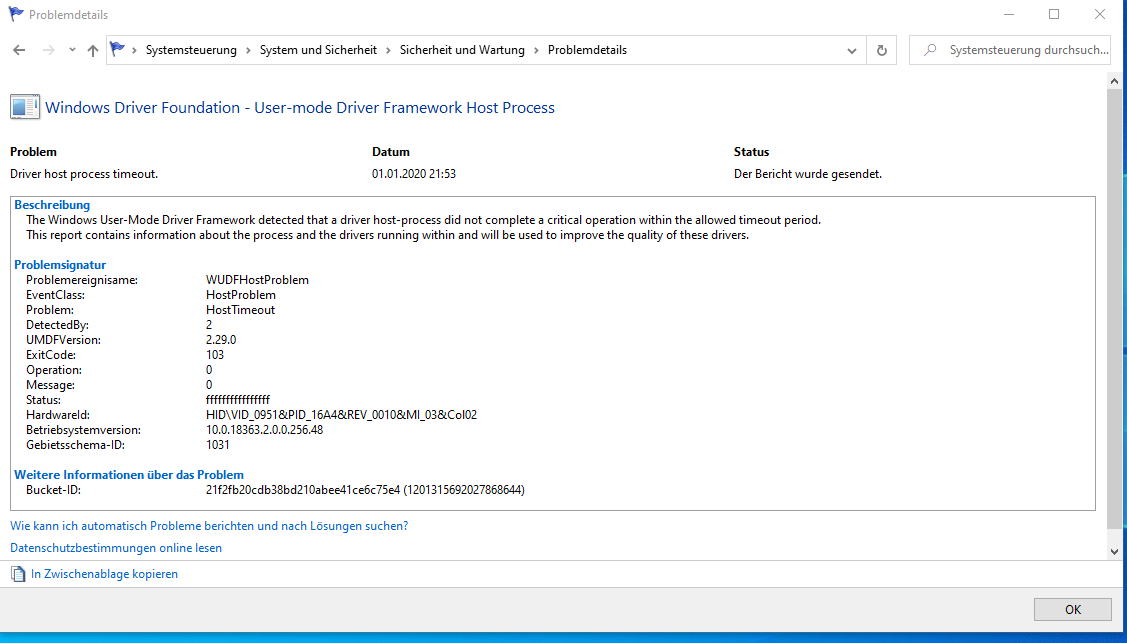The image size is (1127, 643).
Task: Click the Problemsignatur section heading
Action: (x=60, y=264)
